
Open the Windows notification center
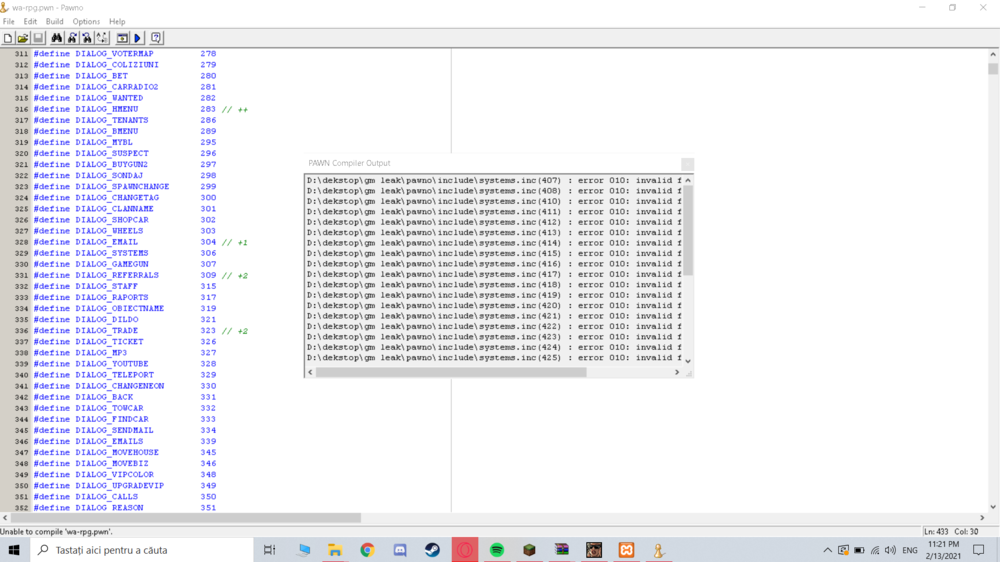click(x=979, y=550)
